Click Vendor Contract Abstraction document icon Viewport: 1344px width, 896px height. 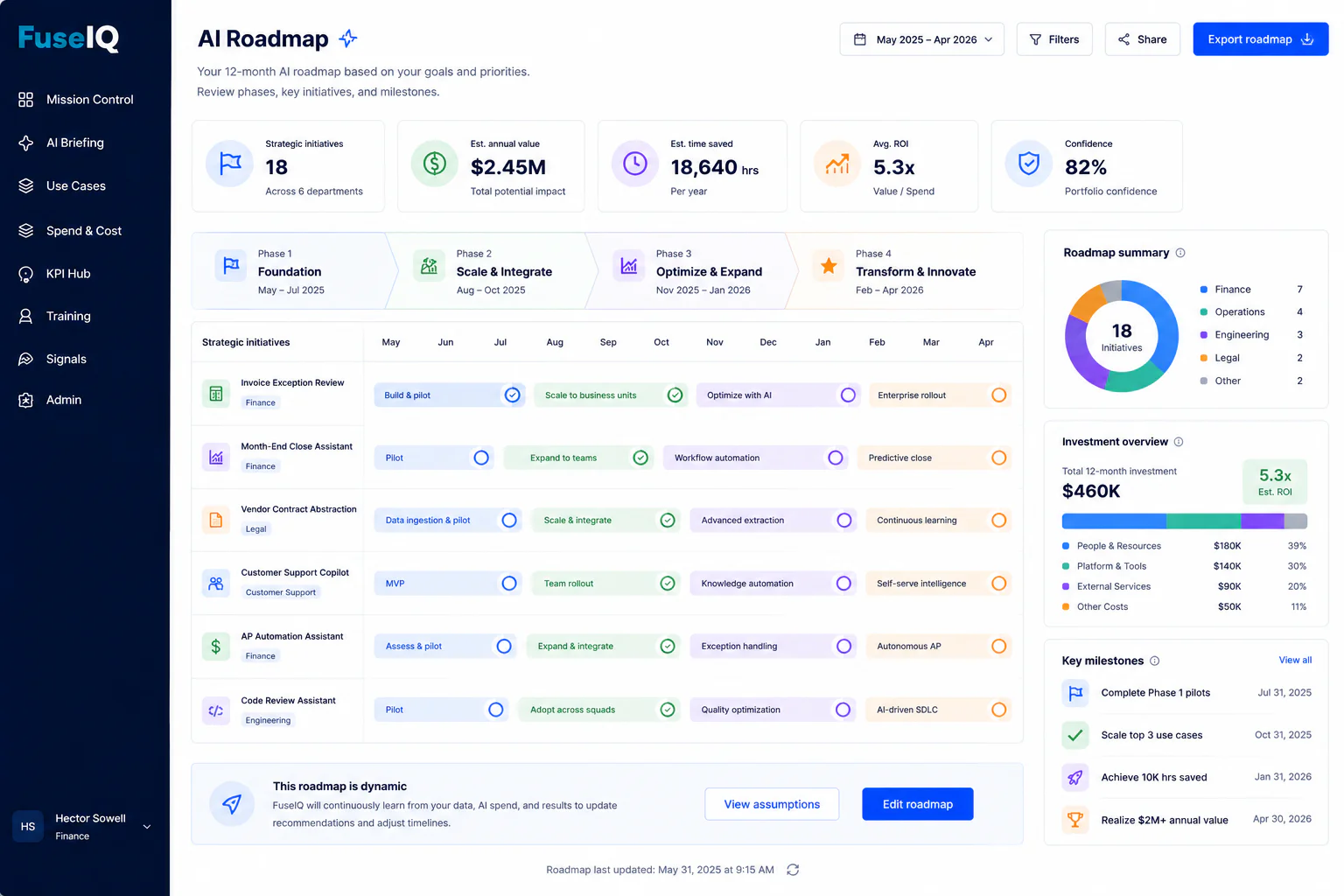[x=216, y=520]
